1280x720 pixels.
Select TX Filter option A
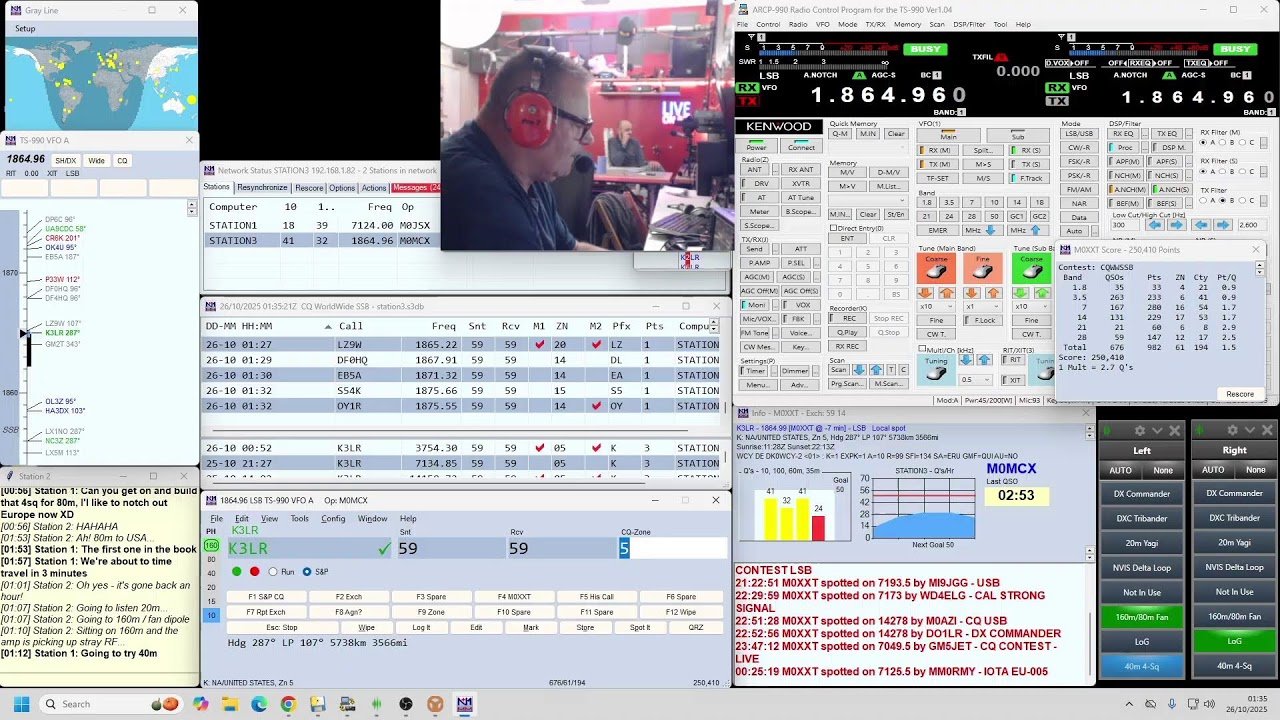[x=1204, y=200]
